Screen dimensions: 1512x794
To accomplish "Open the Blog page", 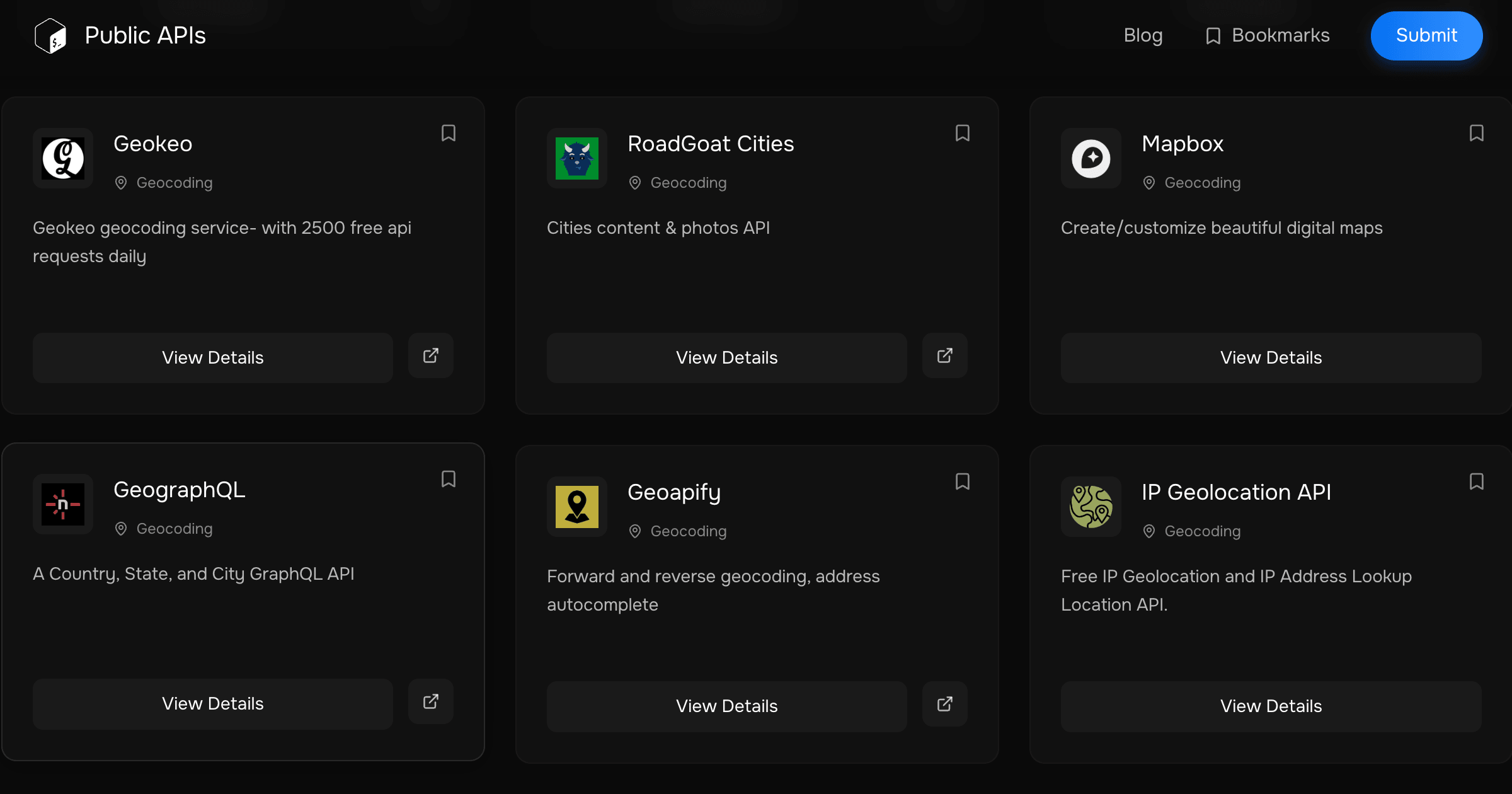I will pyautogui.click(x=1143, y=35).
